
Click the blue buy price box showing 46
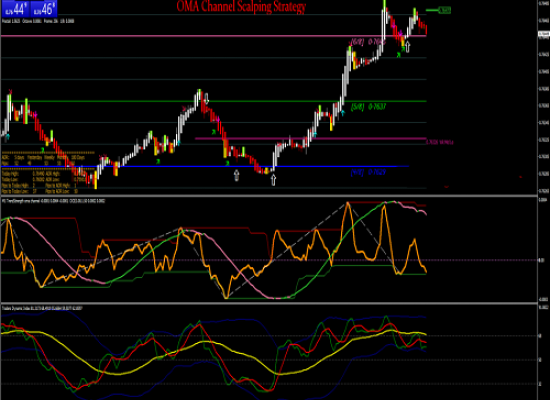point(43,9)
